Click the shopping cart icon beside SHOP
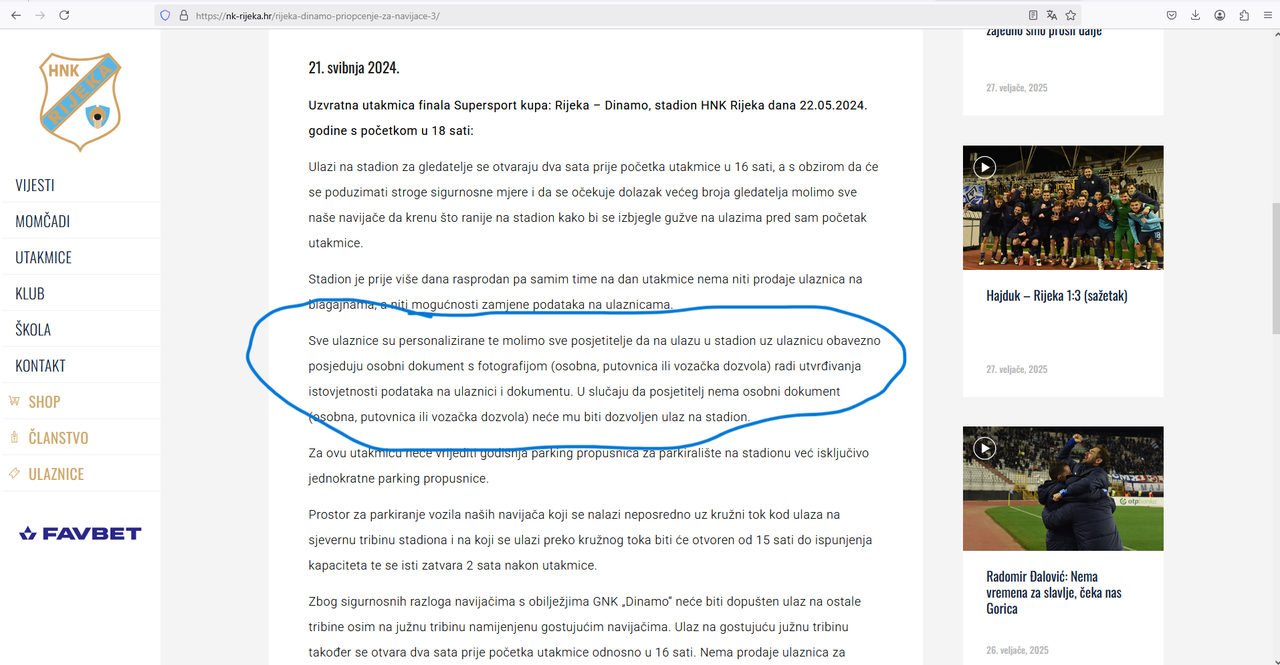Screen dimensions: 1280x665 [x=14, y=400]
